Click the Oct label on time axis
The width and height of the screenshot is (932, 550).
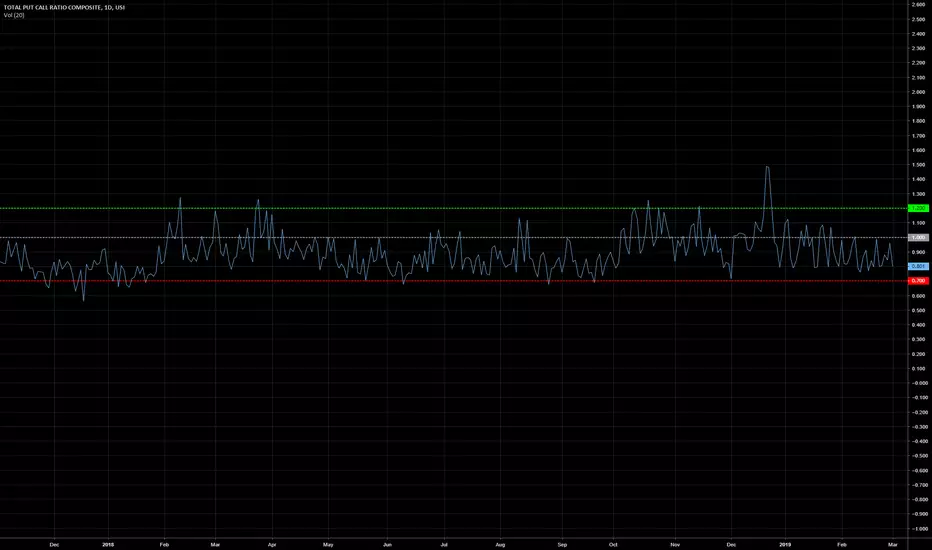pos(613,544)
